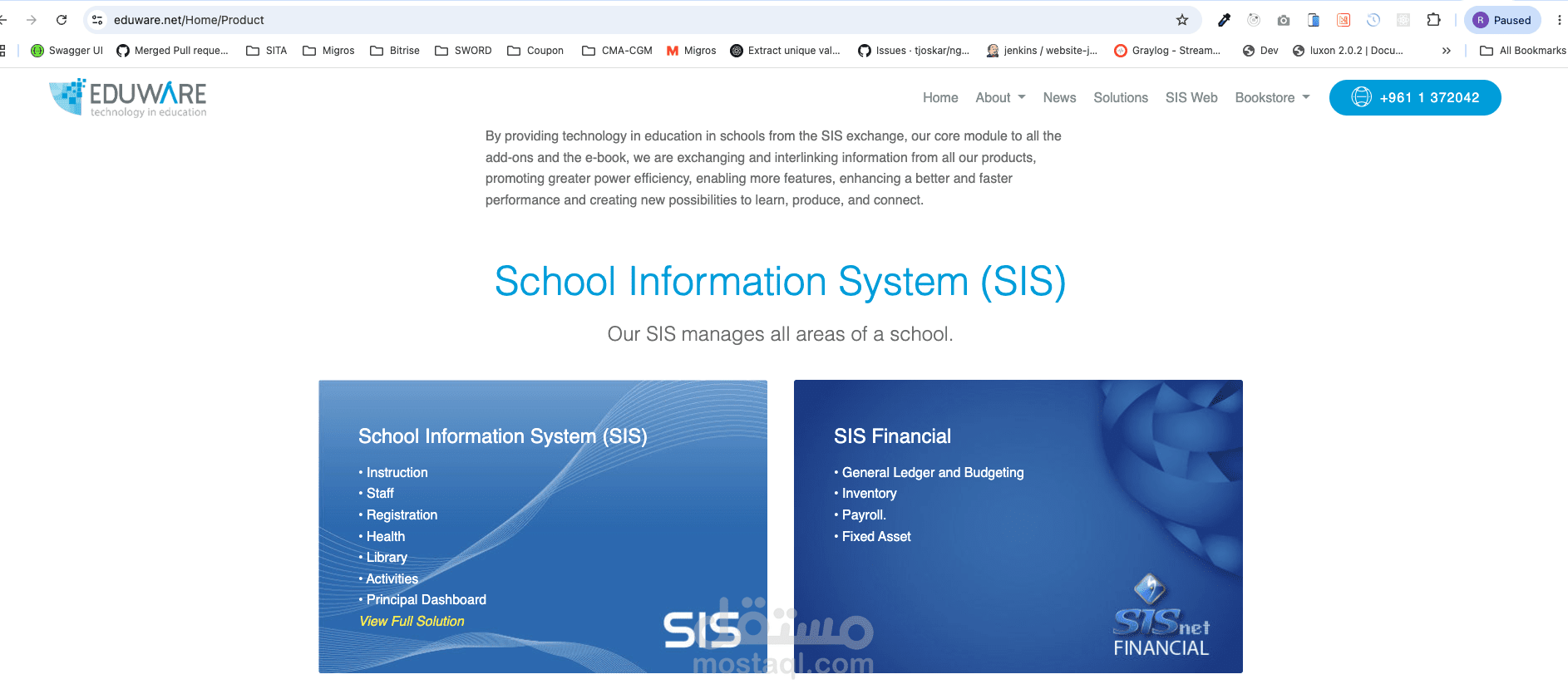Image resolution: width=1568 pixels, height=694 pixels.
Task: Go to Home in site navigation
Action: tap(940, 97)
